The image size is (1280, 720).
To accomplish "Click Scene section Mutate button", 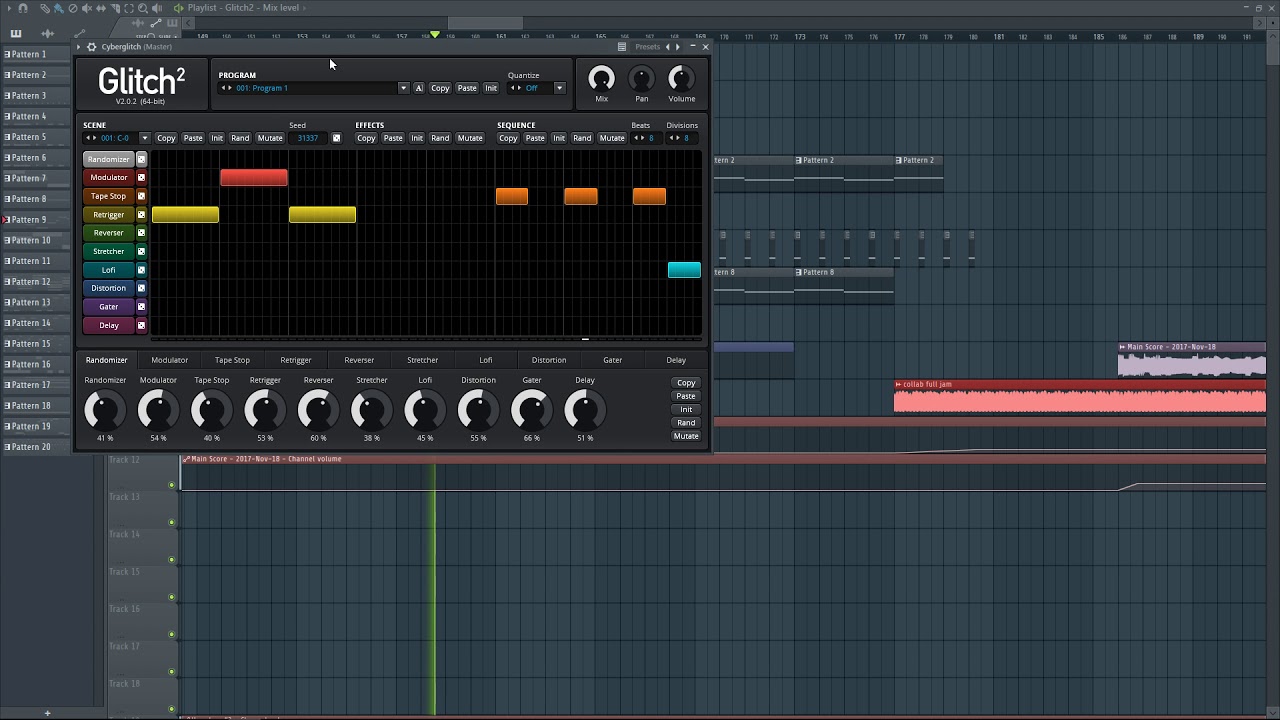I will pyautogui.click(x=270, y=138).
